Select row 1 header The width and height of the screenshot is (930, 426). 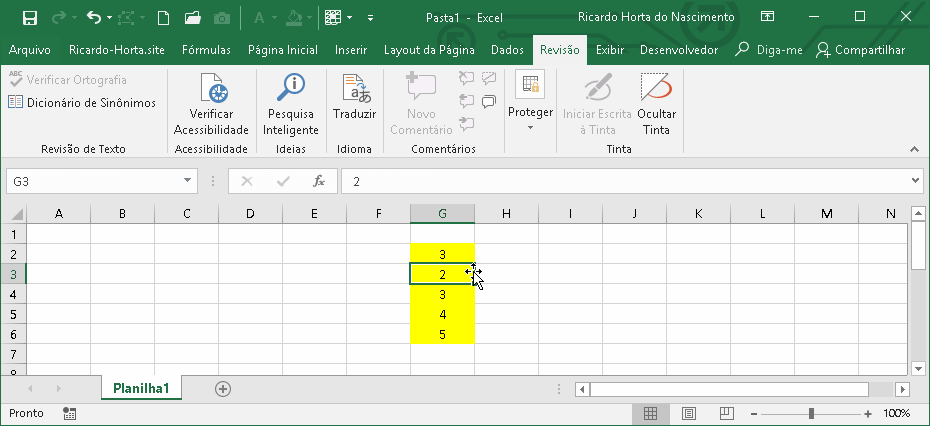click(x=14, y=234)
